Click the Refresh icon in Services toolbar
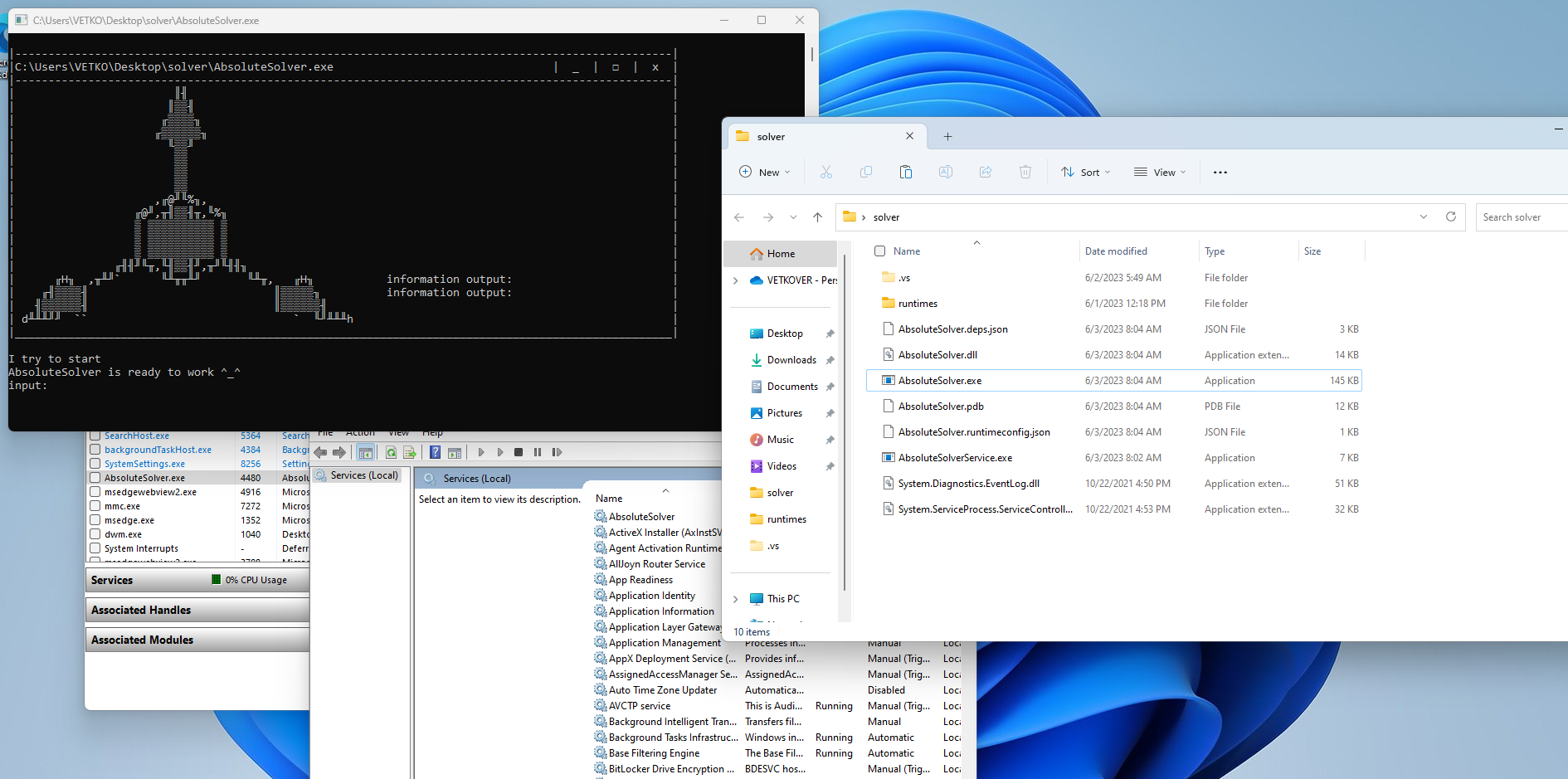The height and width of the screenshot is (779, 1568). (x=391, y=452)
